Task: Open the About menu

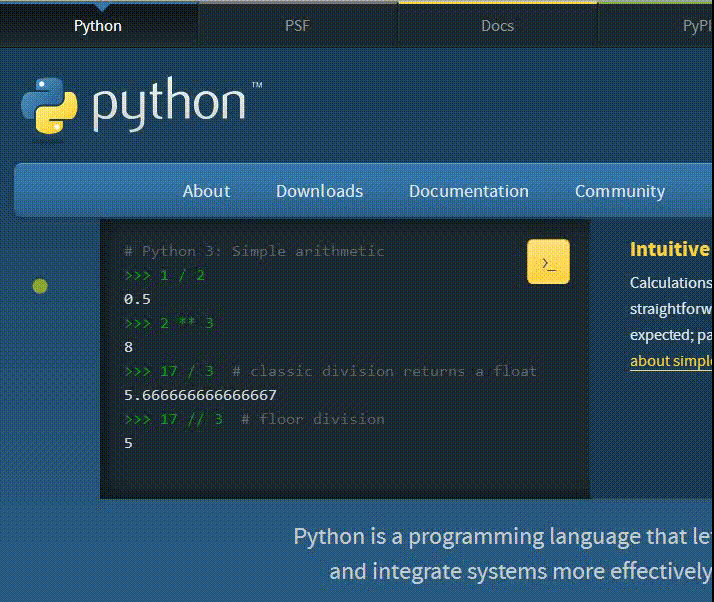Action: (x=206, y=191)
